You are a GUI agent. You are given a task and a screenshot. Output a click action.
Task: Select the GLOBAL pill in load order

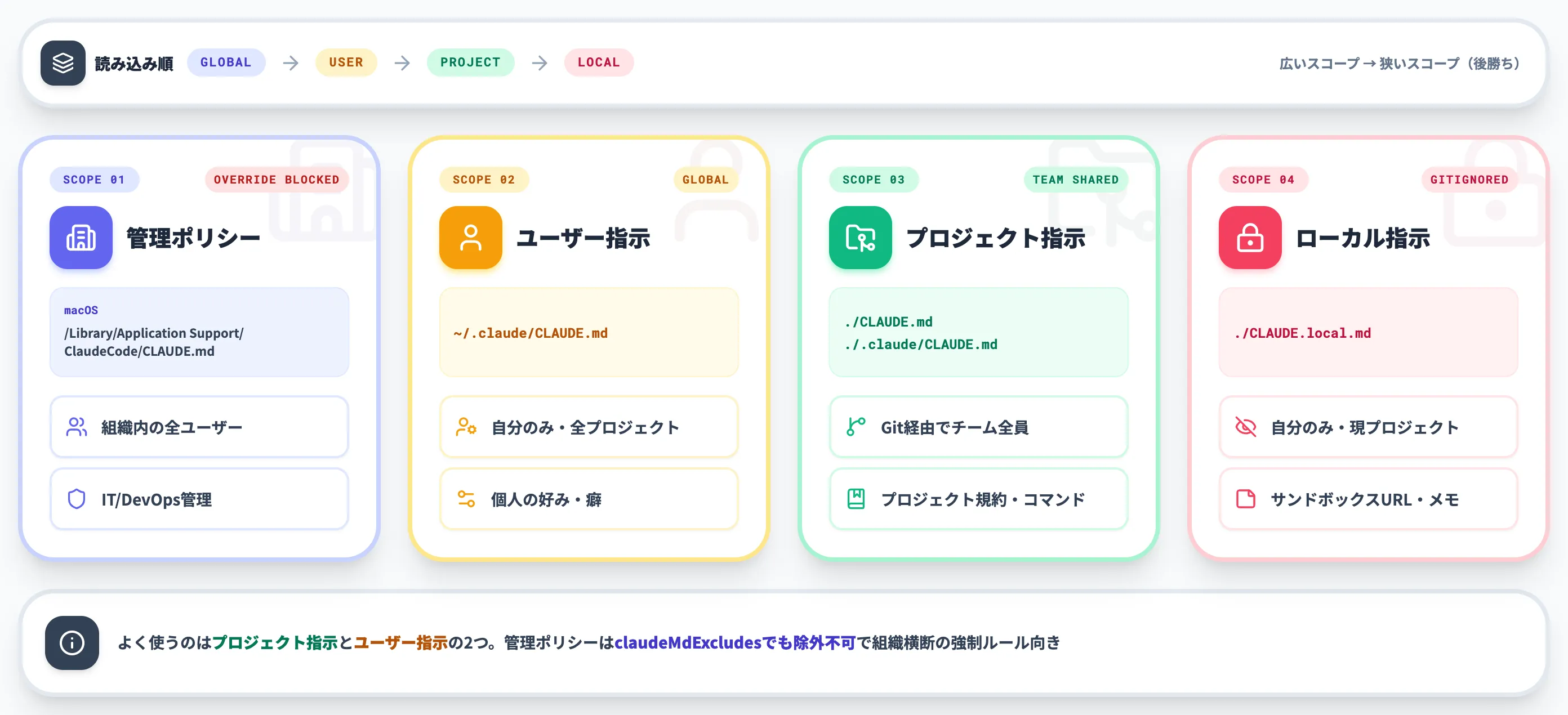click(x=226, y=62)
